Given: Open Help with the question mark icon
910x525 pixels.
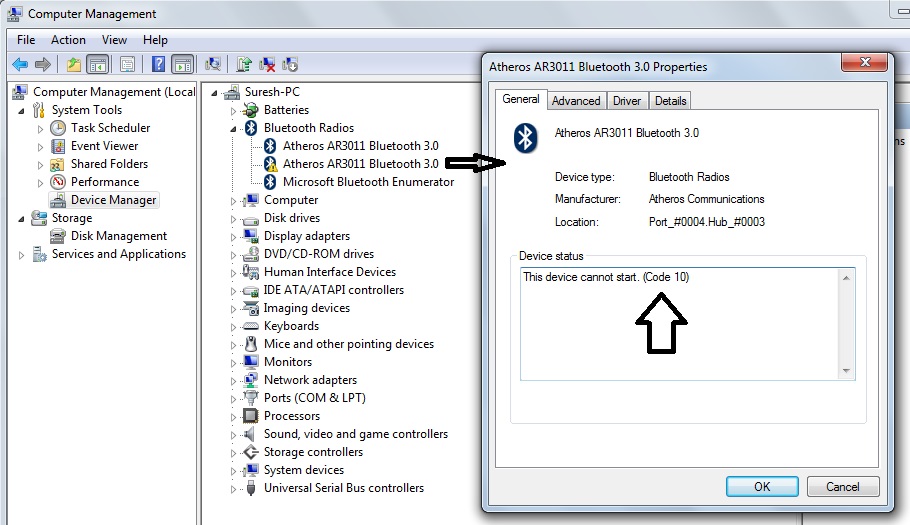Looking at the screenshot, I should click(158, 64).
